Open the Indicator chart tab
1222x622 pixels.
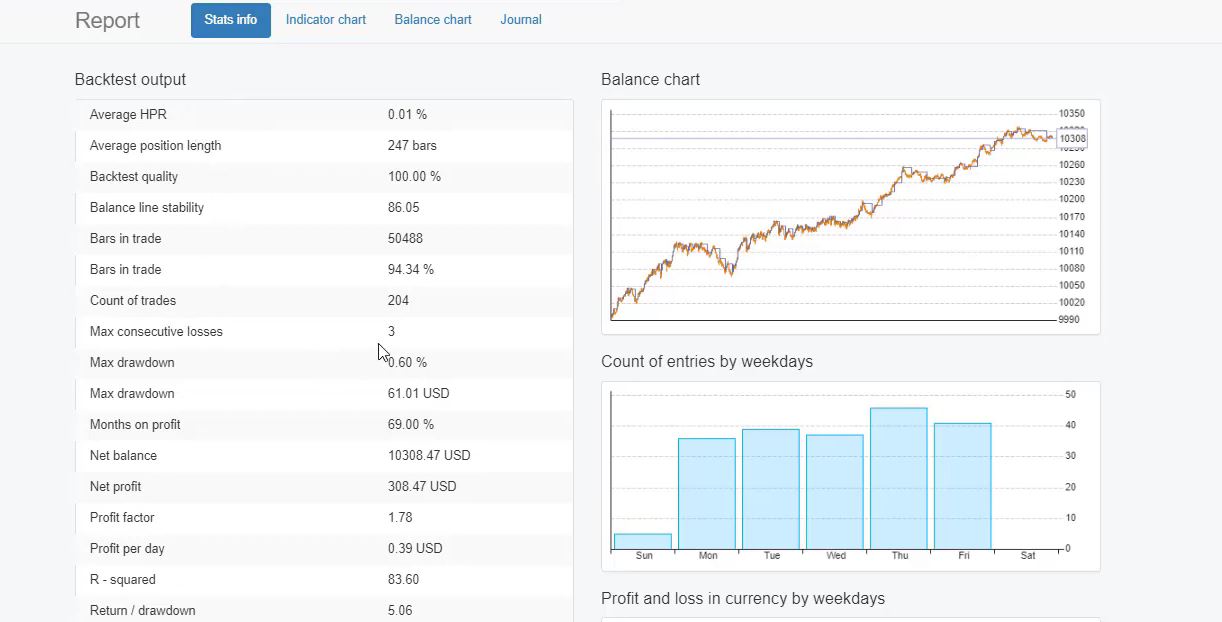(325, 19)
